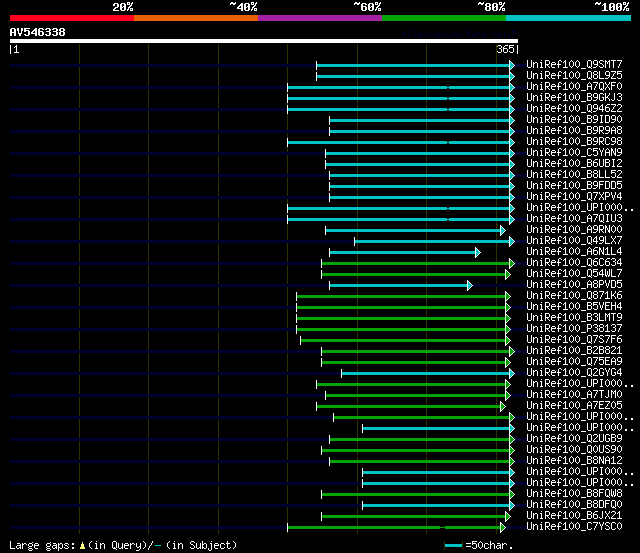Select the UniRef100_A6N1L4 label
This screenshot has width=640, height=553.
(574, 252)
